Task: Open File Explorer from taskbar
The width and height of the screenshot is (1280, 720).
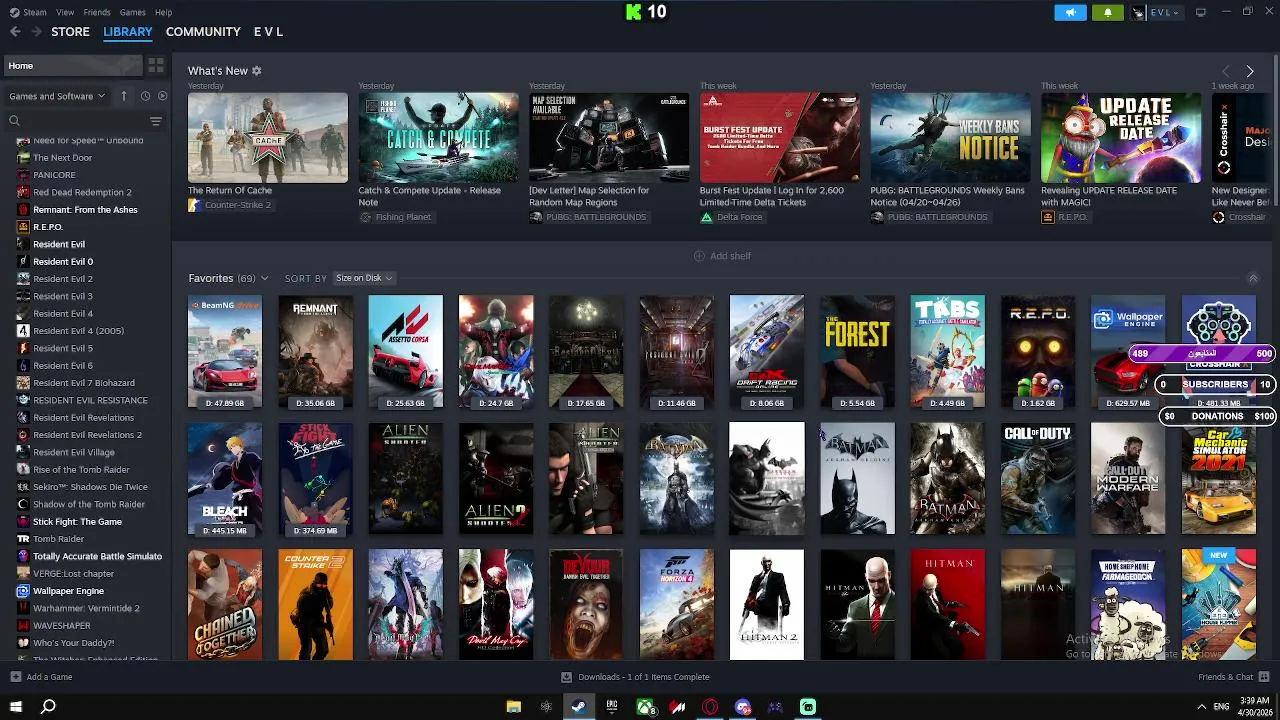Action: 513,707
